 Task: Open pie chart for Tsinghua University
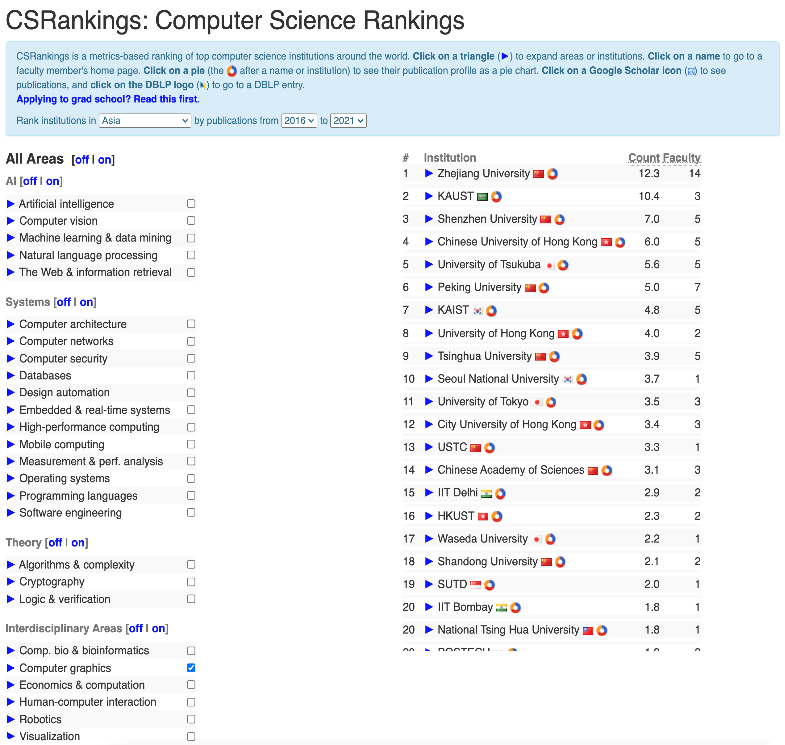pyautogui.click(x=554, y=357)
